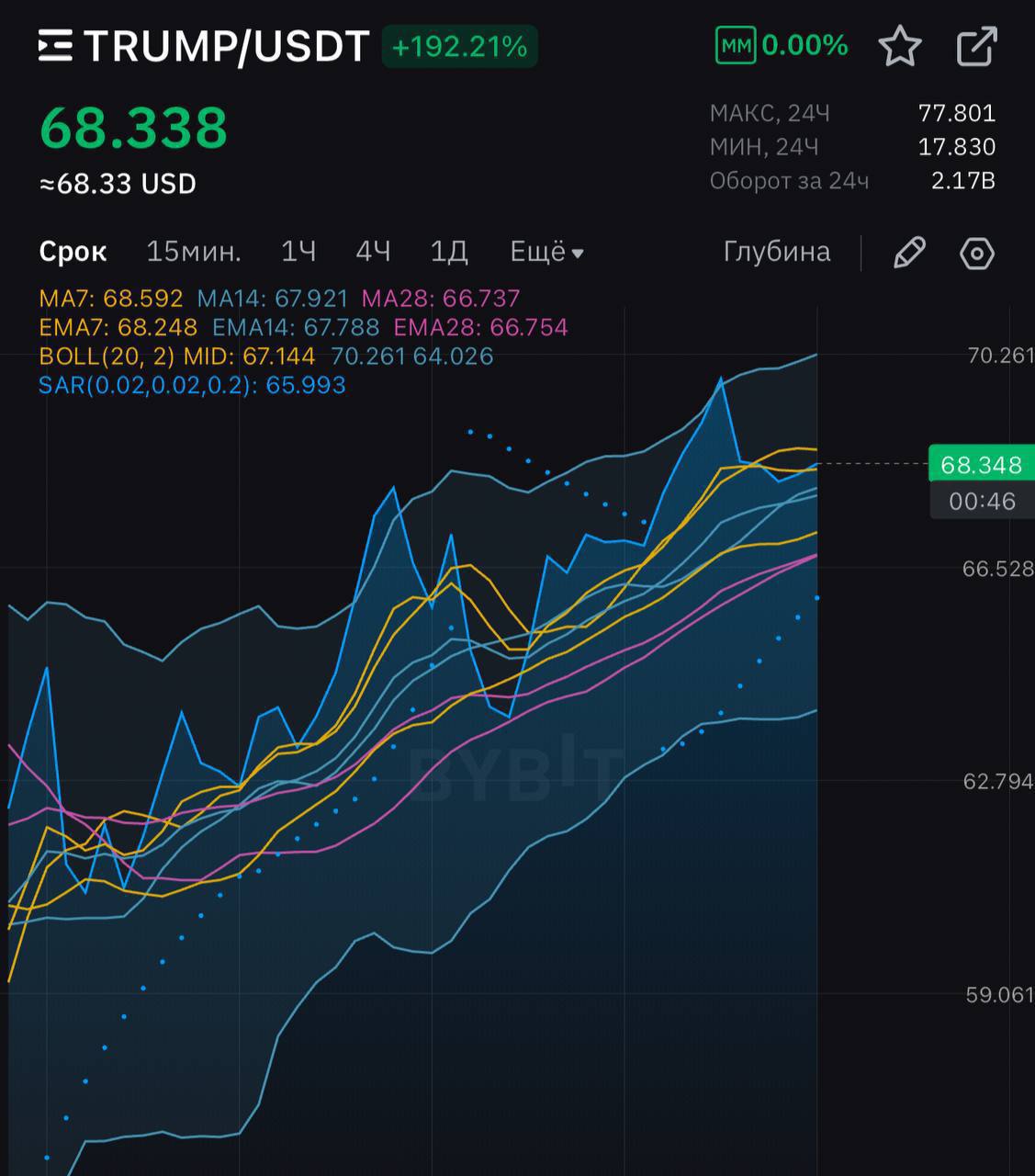Screen dimensions: 1035x1176
Task: Tap the MM margin badge icon
Action: pos(735,46)
